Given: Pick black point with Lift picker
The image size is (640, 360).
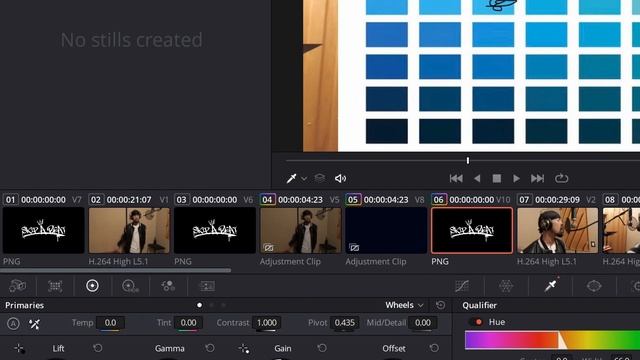Looking at the screenshot, I should tap(19, 349).
